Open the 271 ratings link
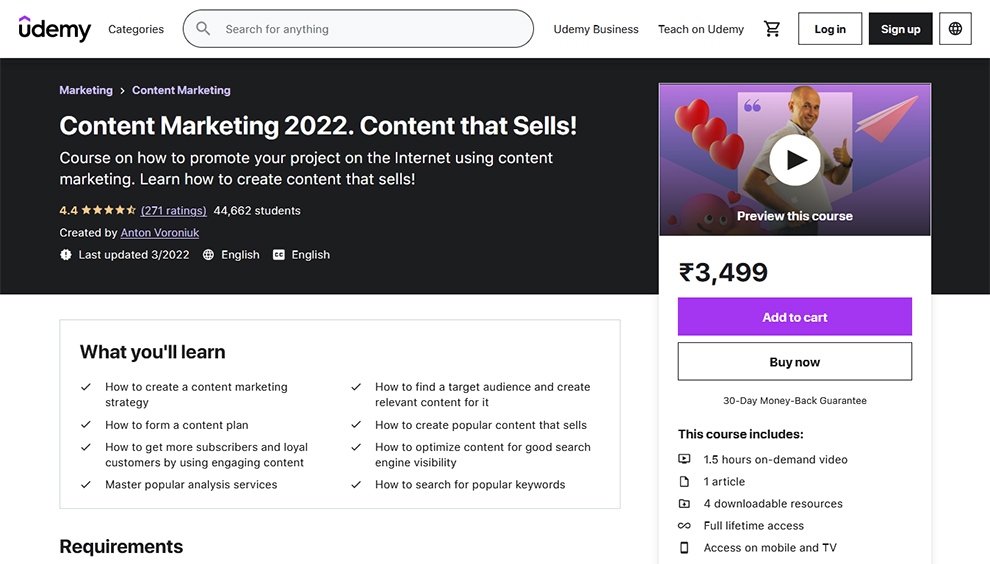 pyautogui.click(x=174, y=211)
